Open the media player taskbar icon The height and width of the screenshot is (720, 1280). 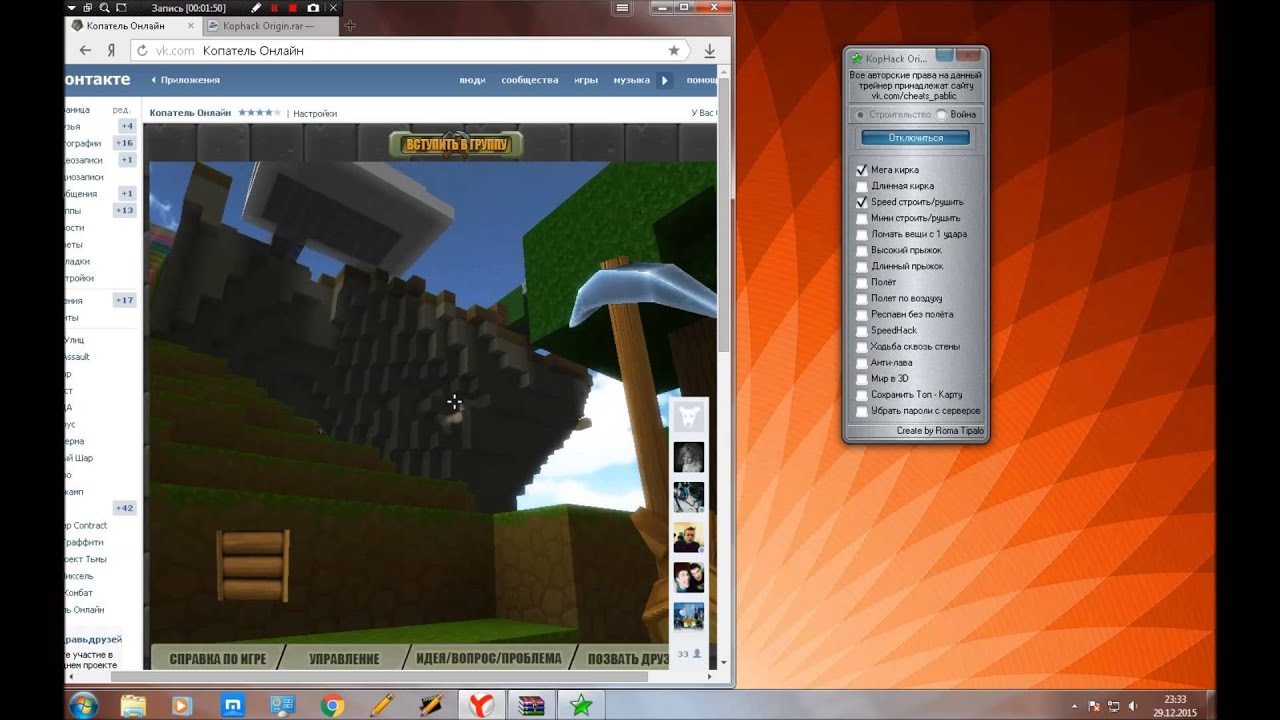click(181, 705)
